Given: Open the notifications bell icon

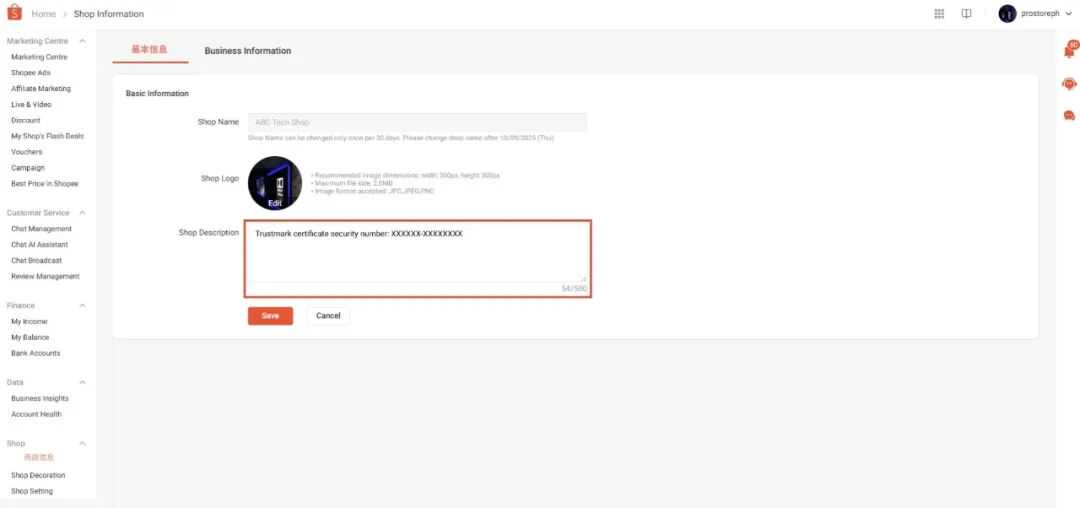Looking at the screenshot, I should pyautogui.click(x=1070, y=50).
